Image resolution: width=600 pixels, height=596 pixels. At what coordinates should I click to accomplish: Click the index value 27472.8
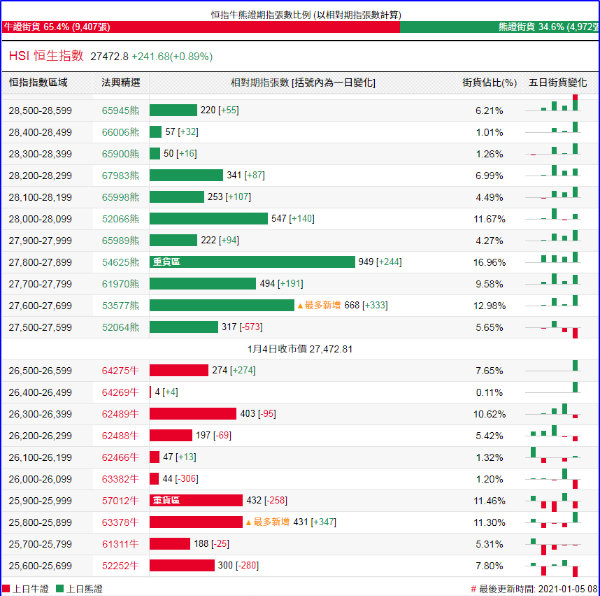click(x=109, y=56)
